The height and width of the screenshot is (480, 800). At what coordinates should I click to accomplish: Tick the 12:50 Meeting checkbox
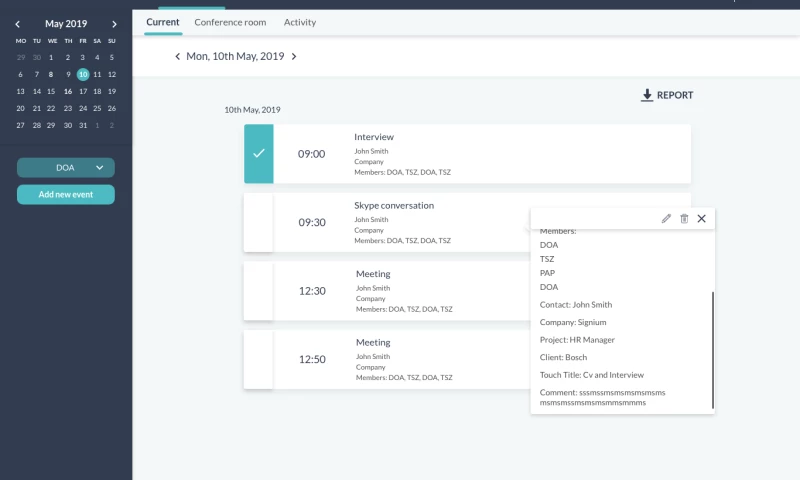click(259, 359)
